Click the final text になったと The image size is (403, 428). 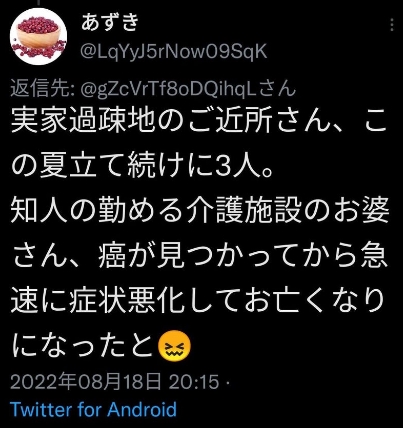tap(84, 347)
